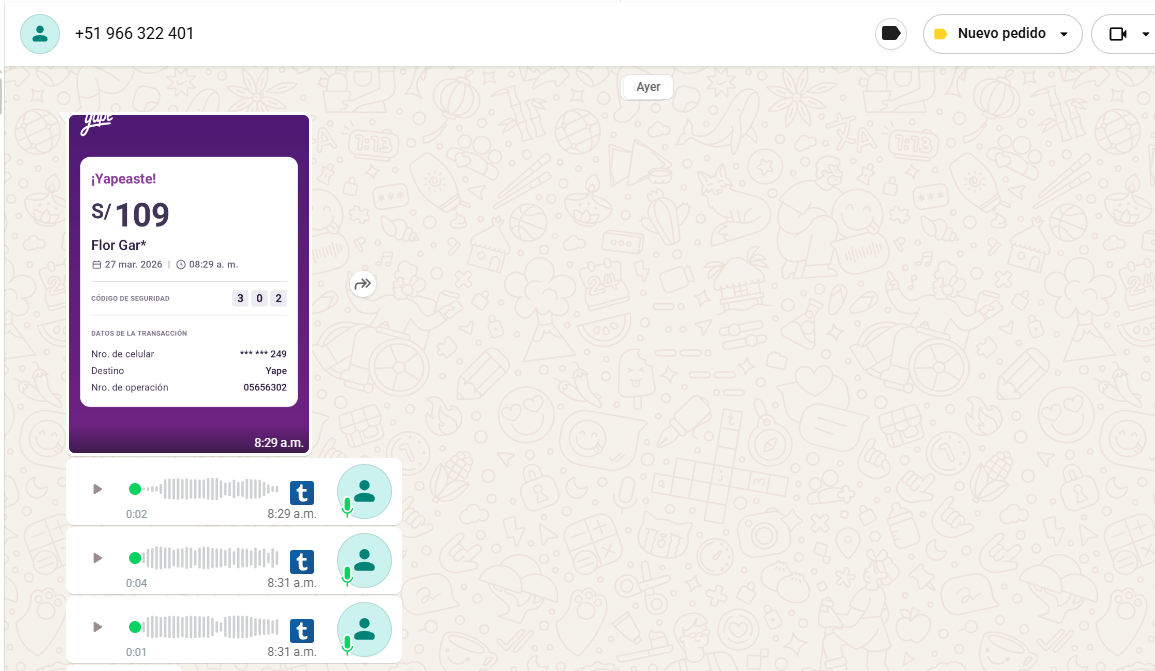Click the green seek dot on 0:02 audio
Image resolution: width=1155 pixels, height=671 pixels.
(135, 489)
